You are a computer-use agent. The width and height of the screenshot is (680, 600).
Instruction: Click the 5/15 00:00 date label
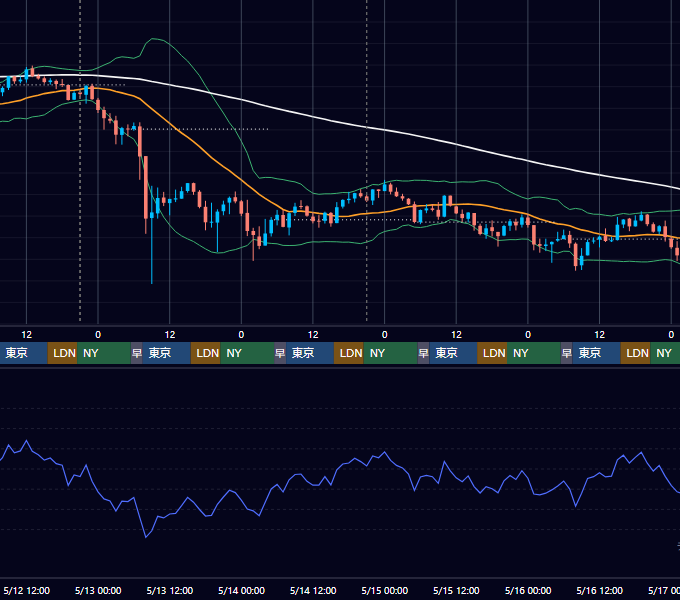tap(385, 590)
